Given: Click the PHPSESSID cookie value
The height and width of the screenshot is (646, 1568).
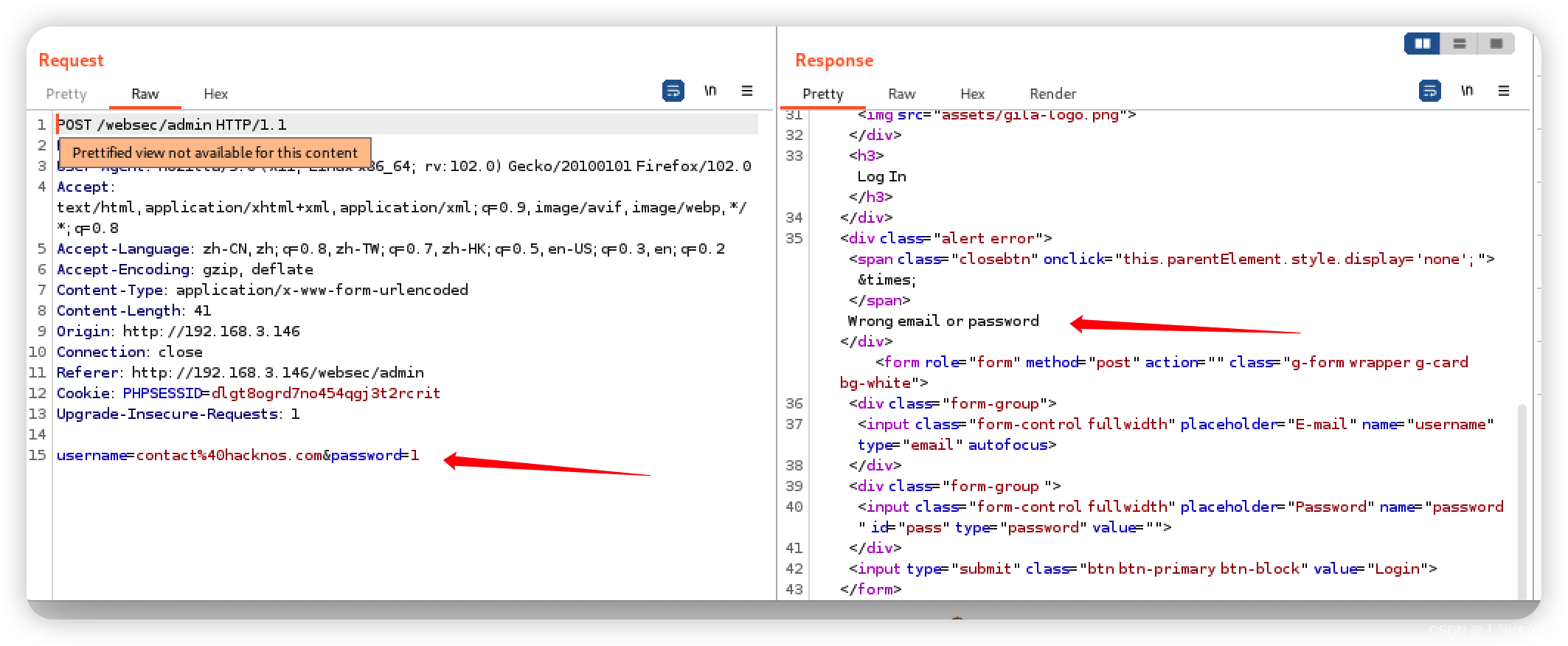Looking at the screenshot, I should click(x=326, y=393).
